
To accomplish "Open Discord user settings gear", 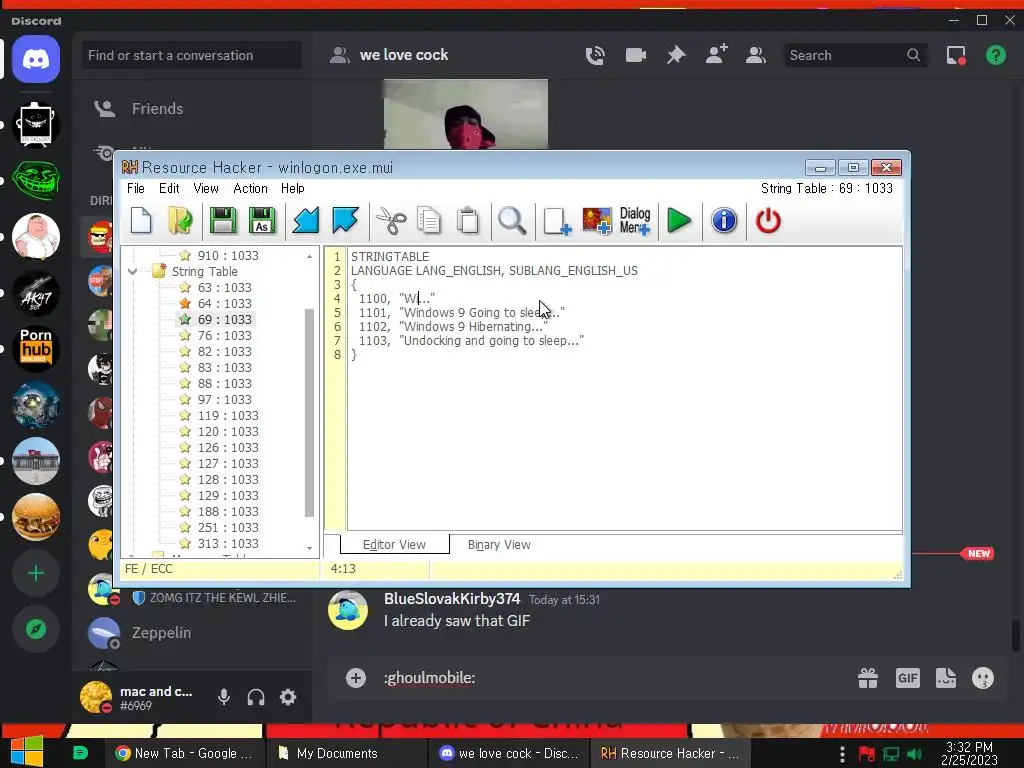I will (288, 697).
